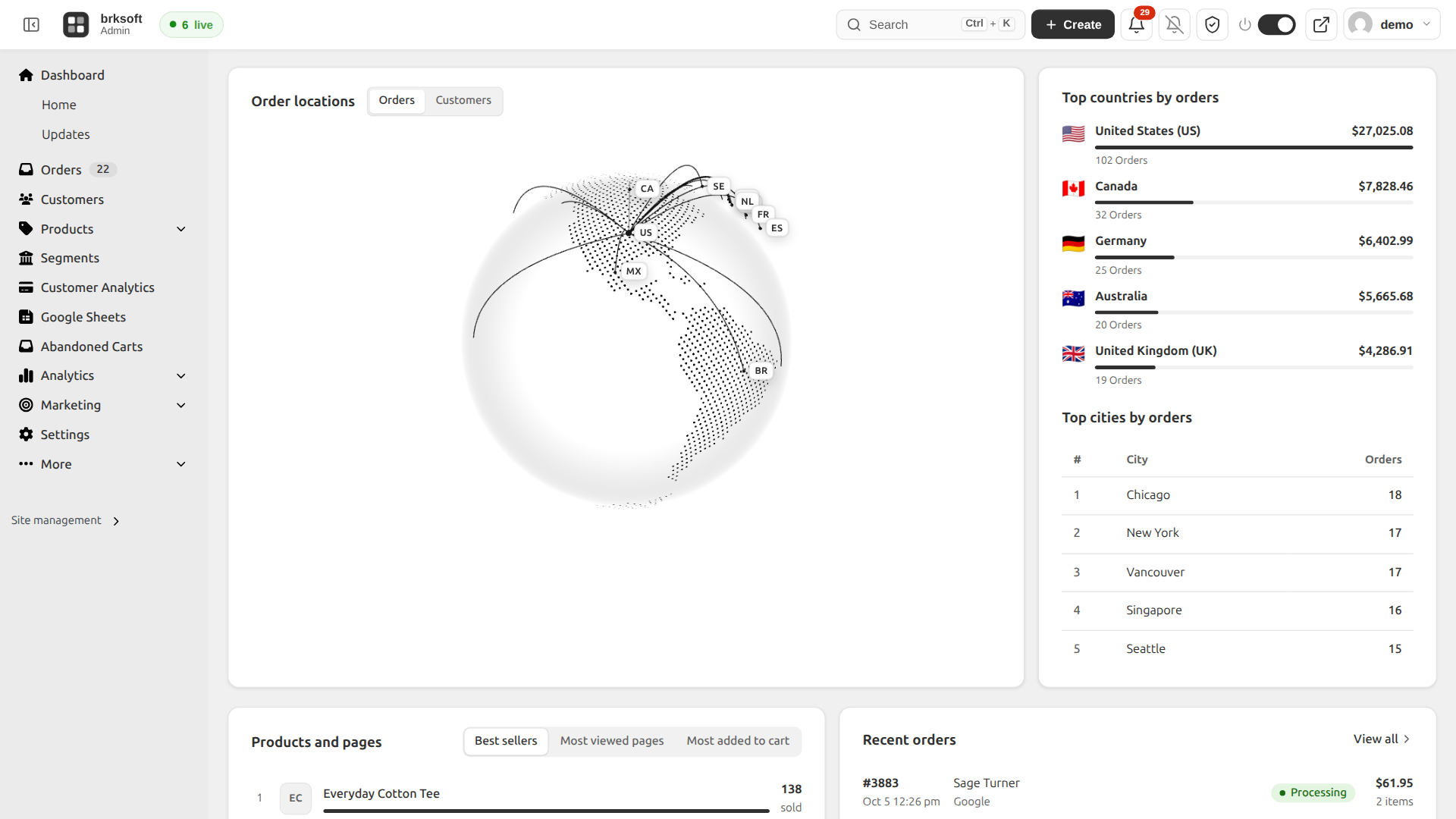The height and width of the screenshot is (819, 1456).
Task: Open Updates under Dashboard
Action: (x=66, y=134)
